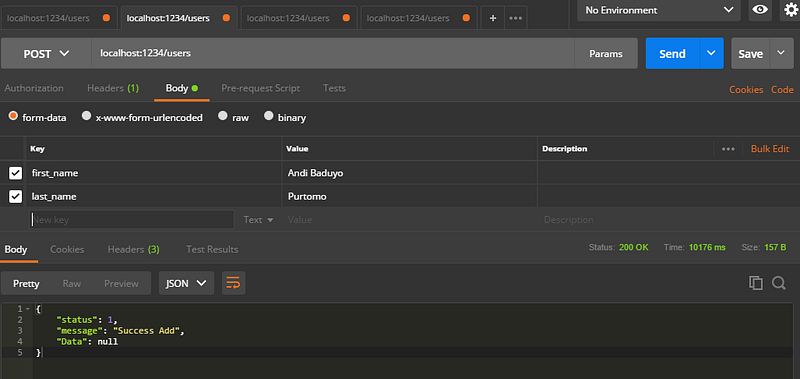
Task: Click the first_name key cell
Action: coord(154,173)
